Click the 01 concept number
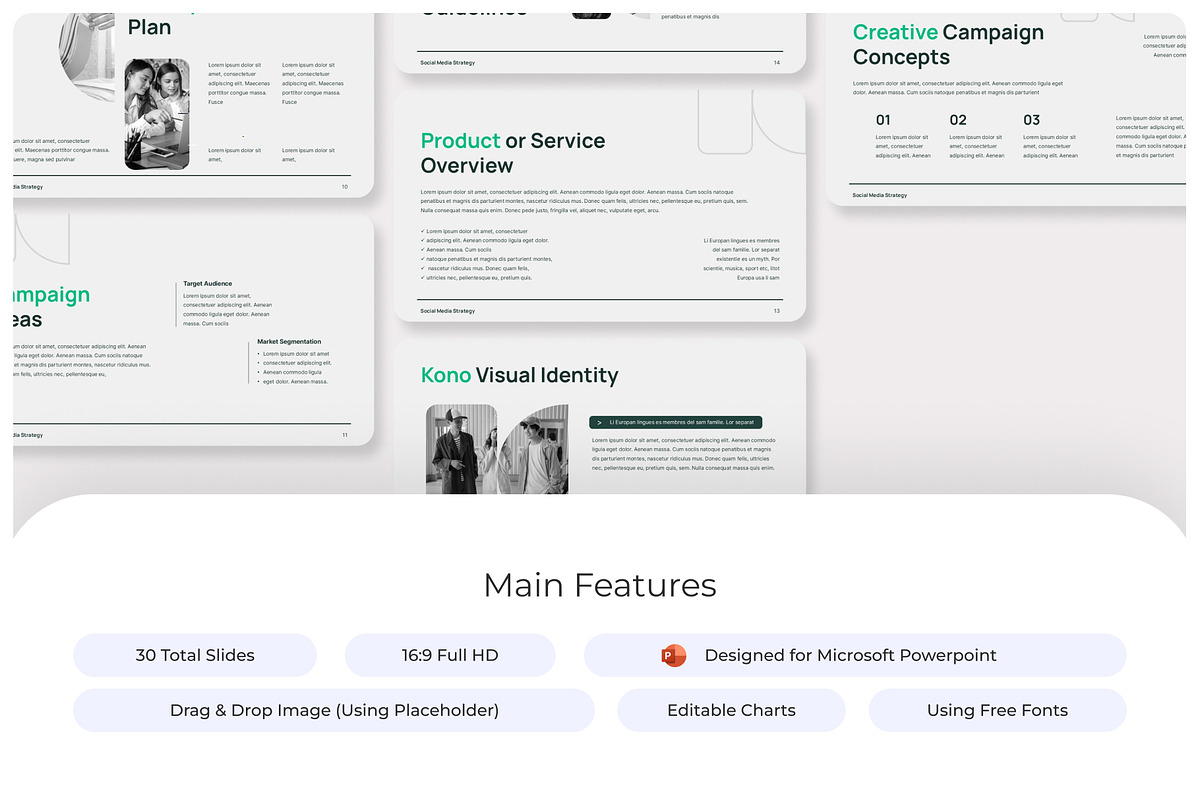Viewport: 1200px width, 800px height. tap(883, 120)
